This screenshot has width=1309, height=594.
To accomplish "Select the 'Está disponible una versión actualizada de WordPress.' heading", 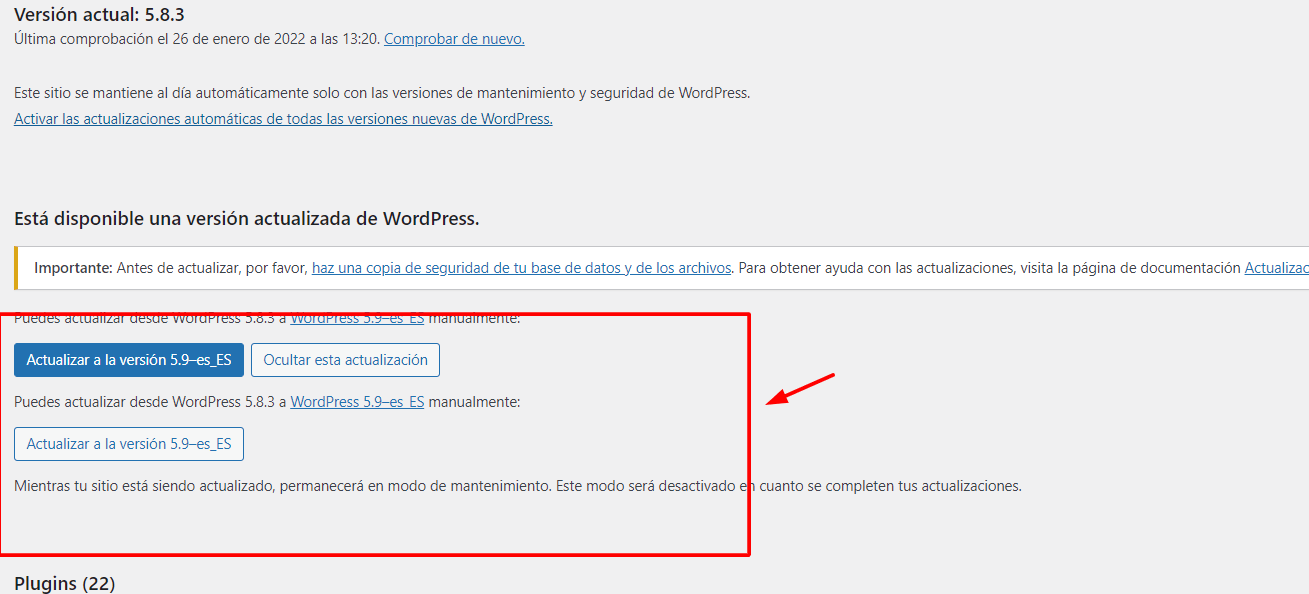I will pyautogui.click(x=247, y=219).
